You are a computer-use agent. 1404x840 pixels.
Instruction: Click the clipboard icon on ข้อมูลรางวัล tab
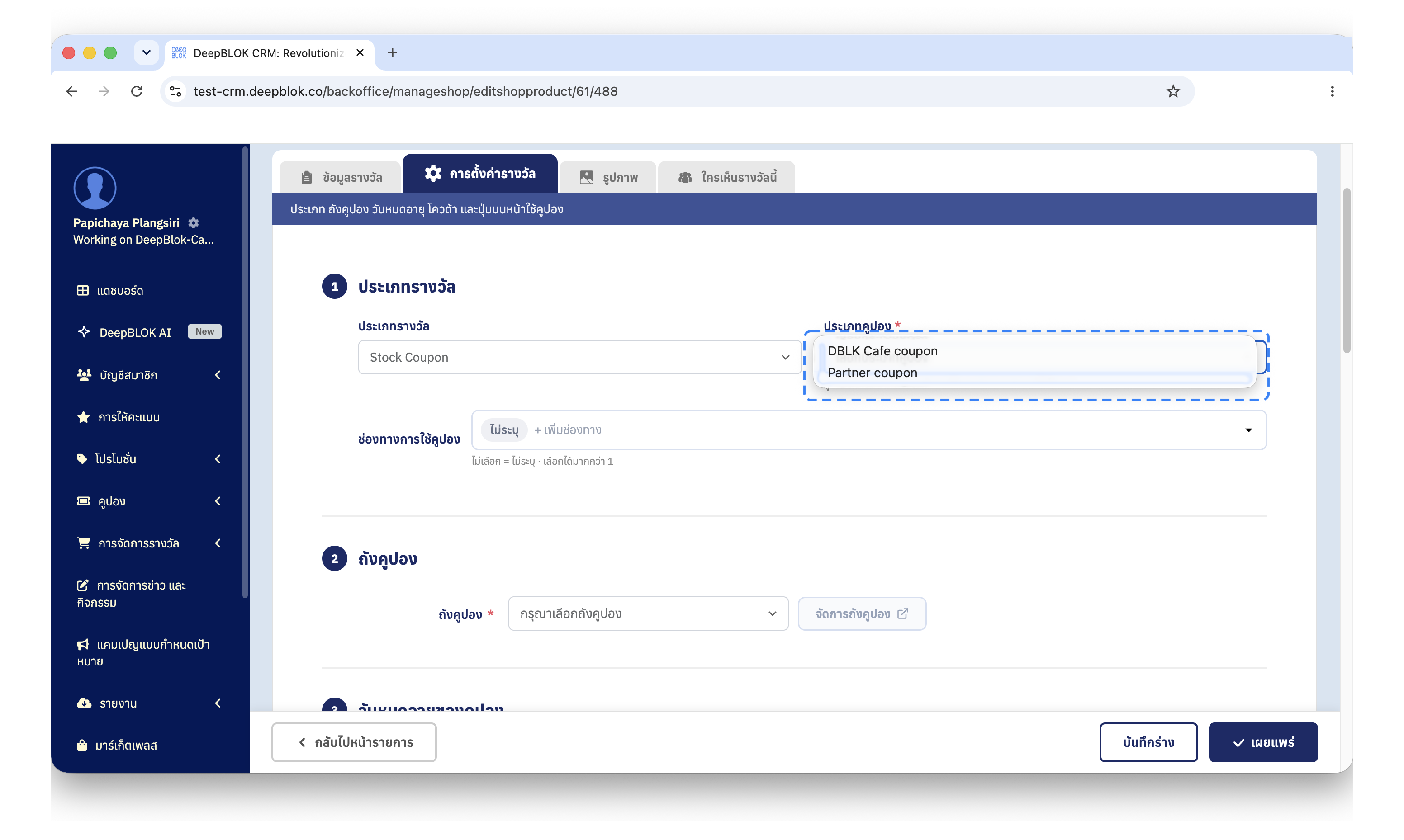(x=306, y=177)
